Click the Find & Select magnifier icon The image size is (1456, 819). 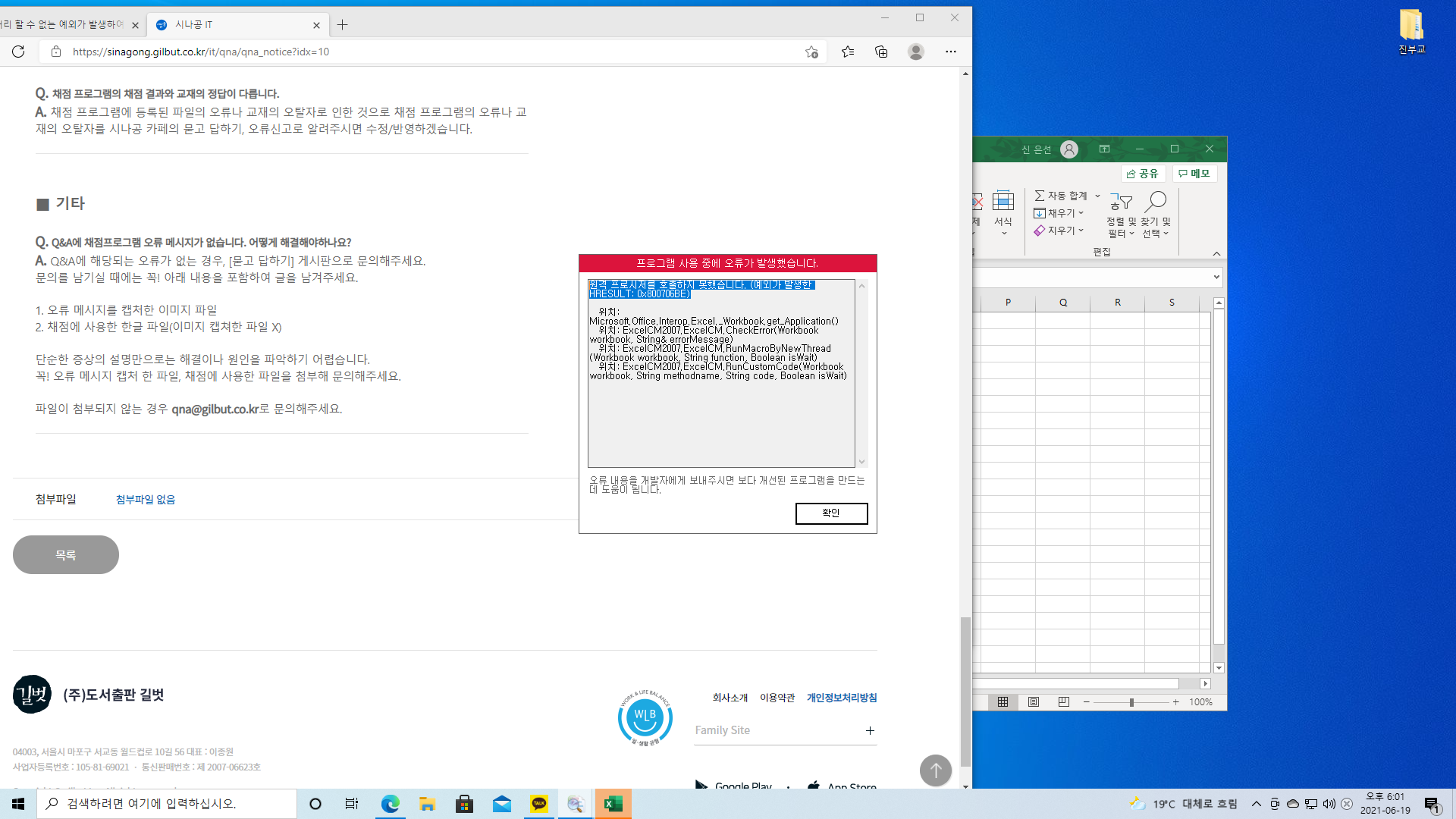tap(1156, 202)
